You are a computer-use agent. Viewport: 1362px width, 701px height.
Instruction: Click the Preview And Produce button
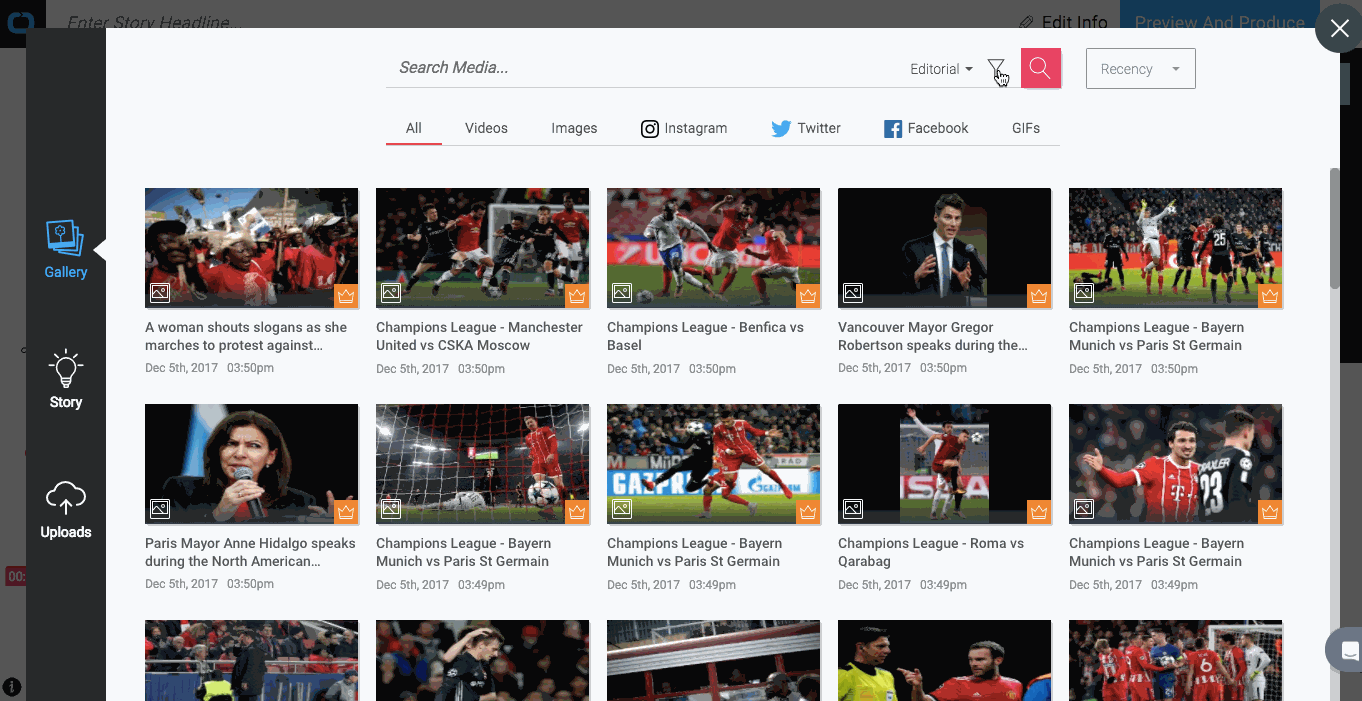pos(1219,22)
